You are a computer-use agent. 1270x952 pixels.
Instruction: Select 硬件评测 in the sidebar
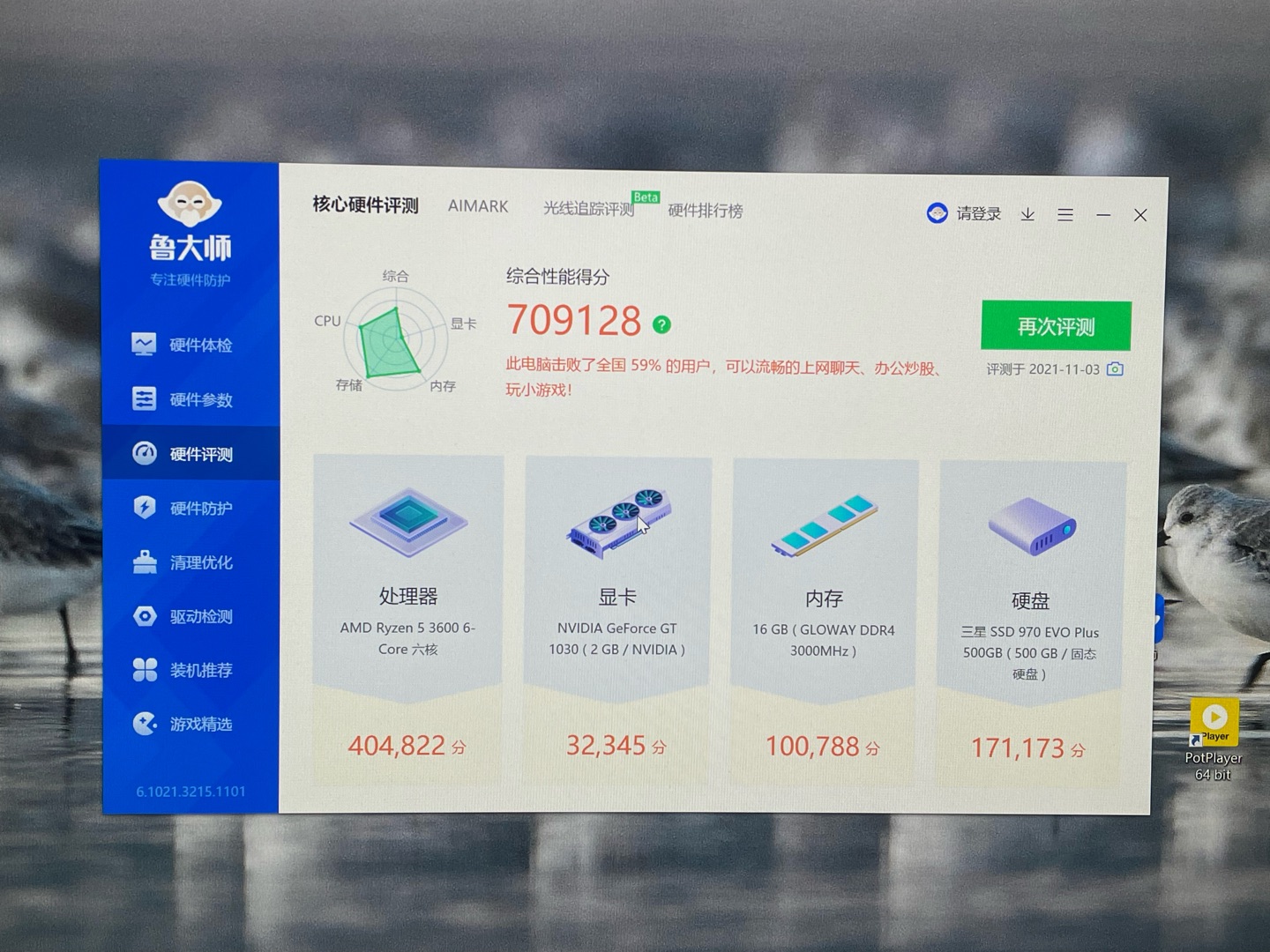(x=190, y=454)
